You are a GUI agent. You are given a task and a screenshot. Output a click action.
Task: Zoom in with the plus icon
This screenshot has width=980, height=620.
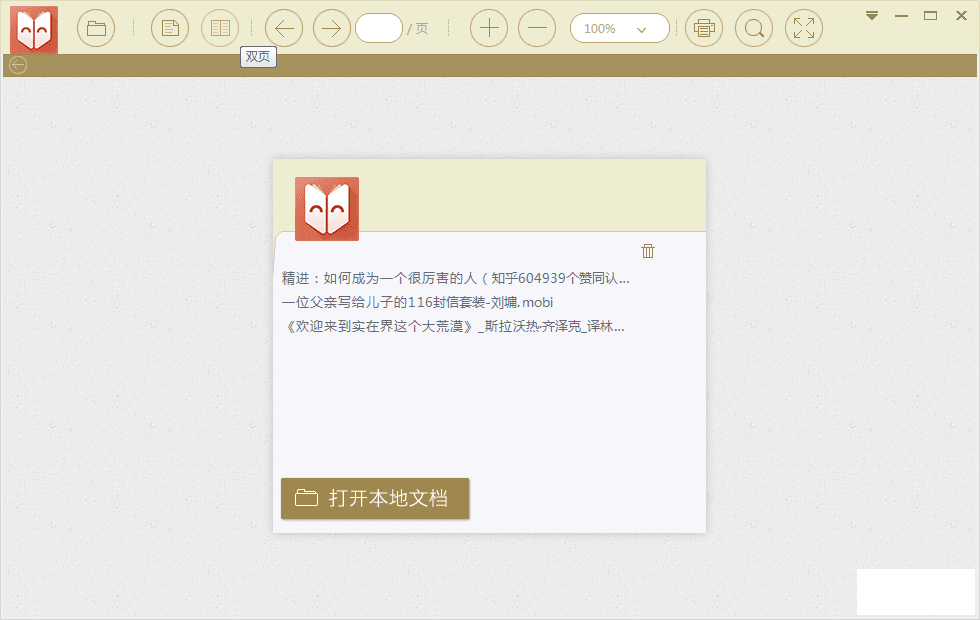(x=488, y=28)
